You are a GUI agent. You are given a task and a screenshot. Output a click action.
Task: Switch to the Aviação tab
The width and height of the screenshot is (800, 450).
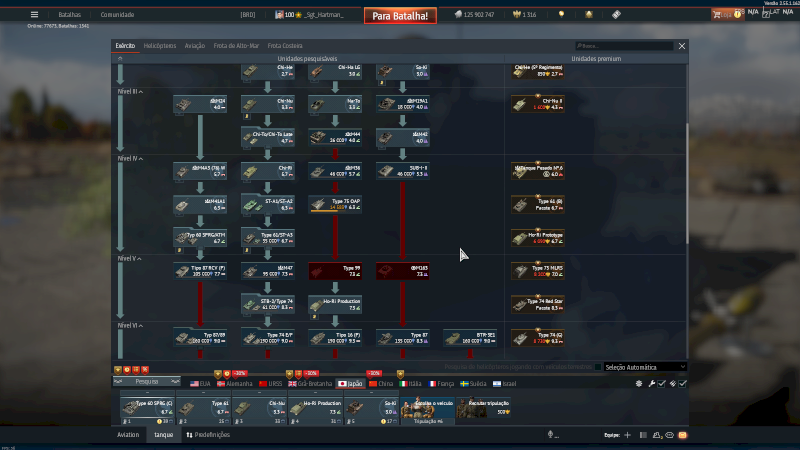click(x=194, y=46)
